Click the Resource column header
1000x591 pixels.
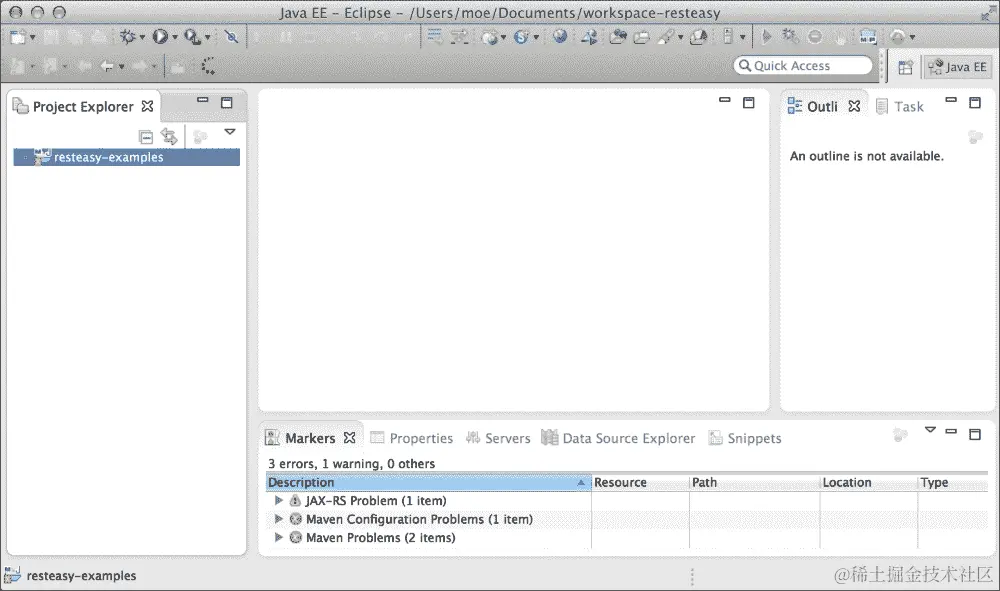click(x=640, y=483)
